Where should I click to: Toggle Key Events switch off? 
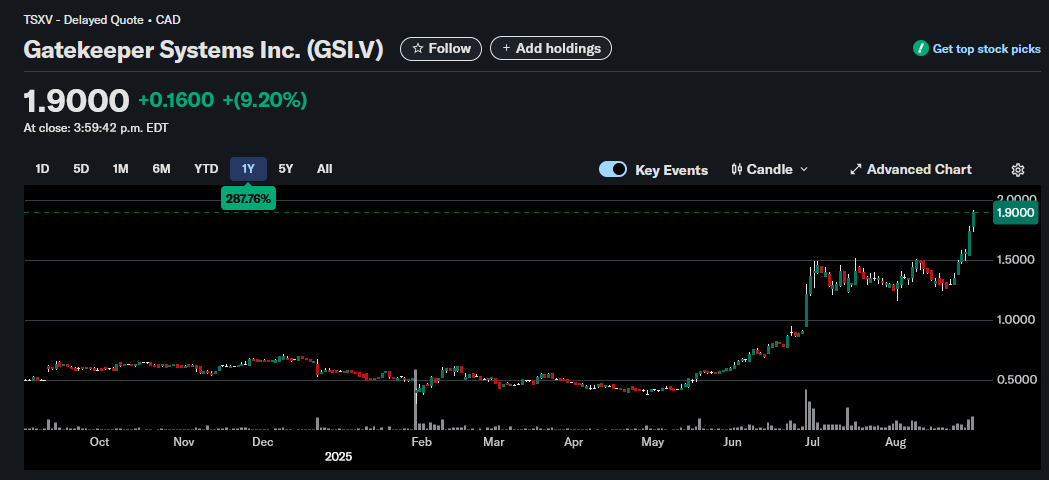(613, 169)
